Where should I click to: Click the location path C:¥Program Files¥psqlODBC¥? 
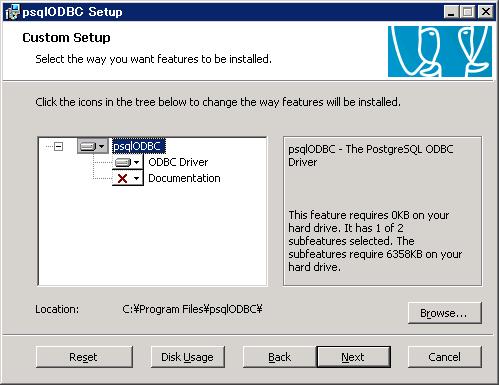pyautogui.click(x=192, y=309)
